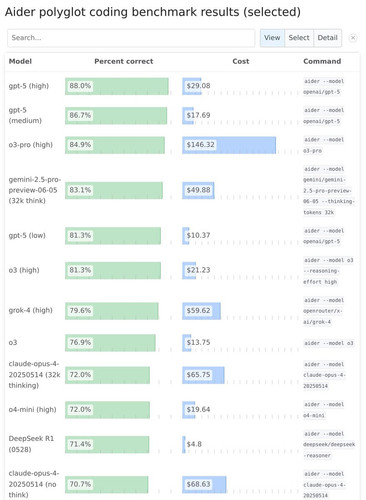Select the gpt-5 (high) row name
The image size is (366, 500).
pos(29,86)
